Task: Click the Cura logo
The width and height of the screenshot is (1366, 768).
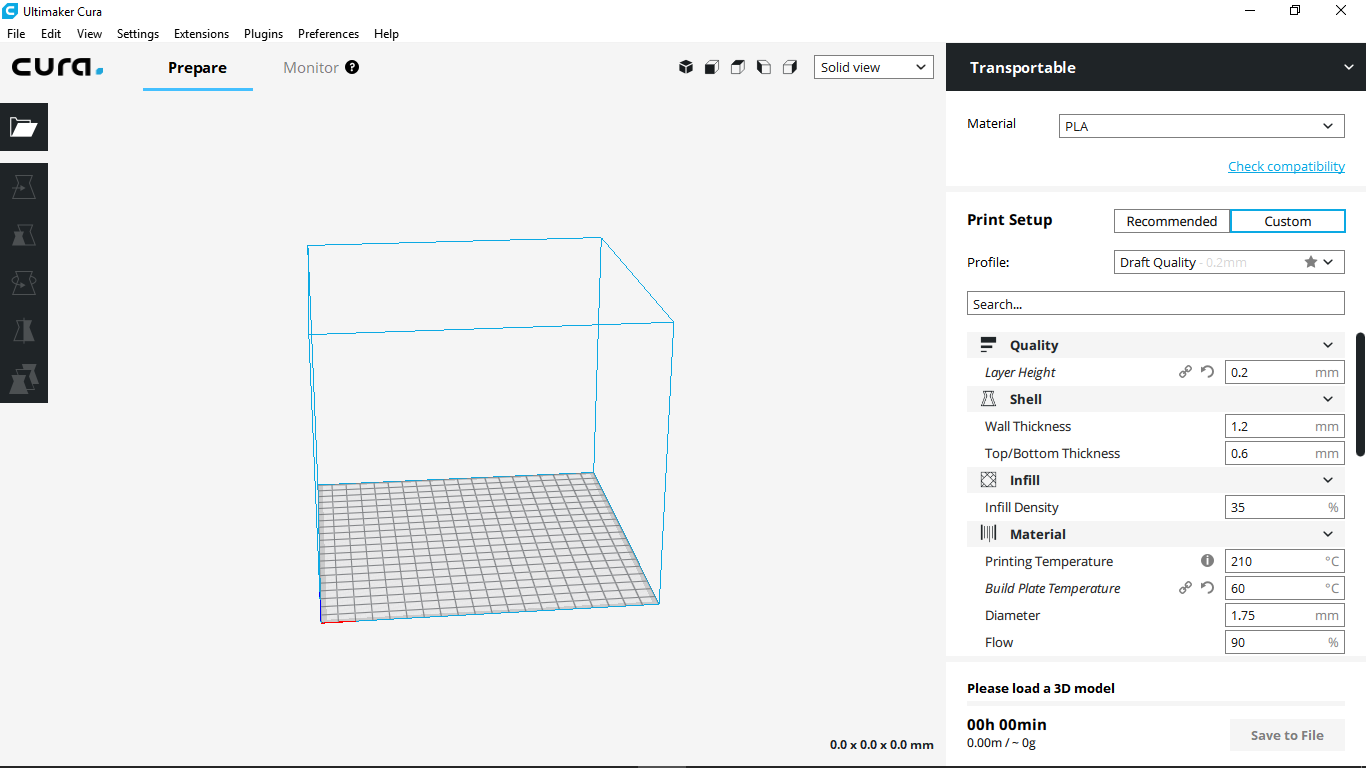Action: (58, 67)
